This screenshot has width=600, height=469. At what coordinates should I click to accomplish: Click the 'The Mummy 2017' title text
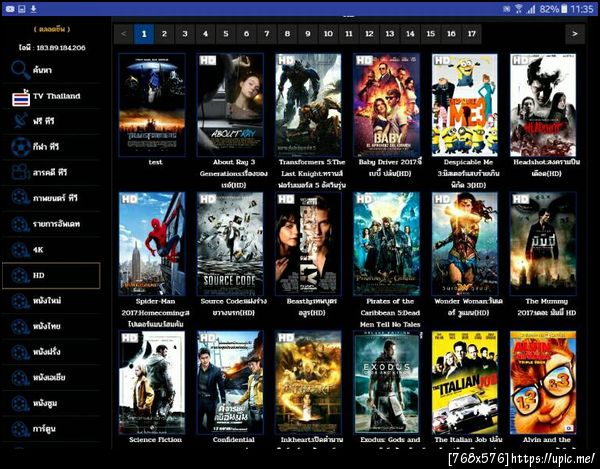point(546,307)
